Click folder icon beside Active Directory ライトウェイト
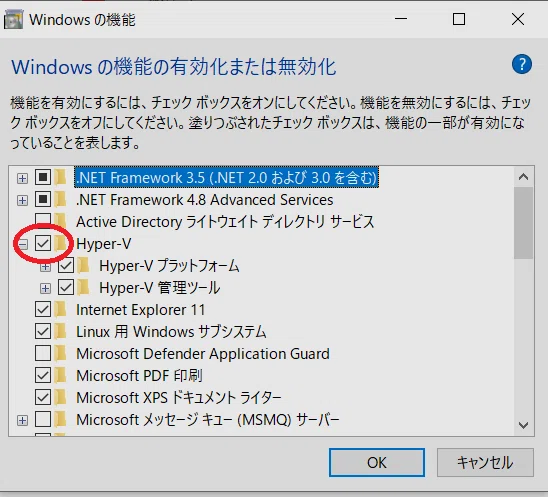Screen dimensions: 548x497 (x=61, y=222)
